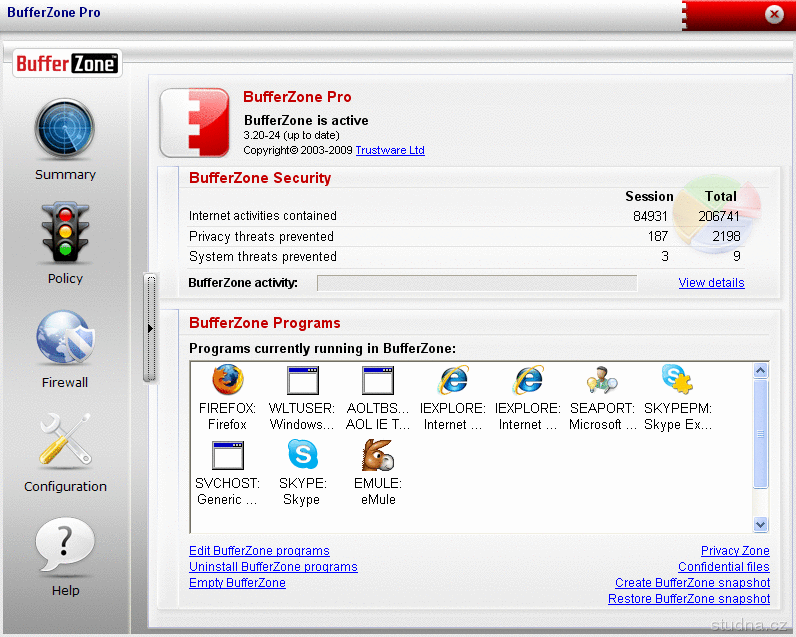Open the Policy traffic light icon
Image resolution: width=796 pixels, height=637 pixels.
[x=65, y=234]
